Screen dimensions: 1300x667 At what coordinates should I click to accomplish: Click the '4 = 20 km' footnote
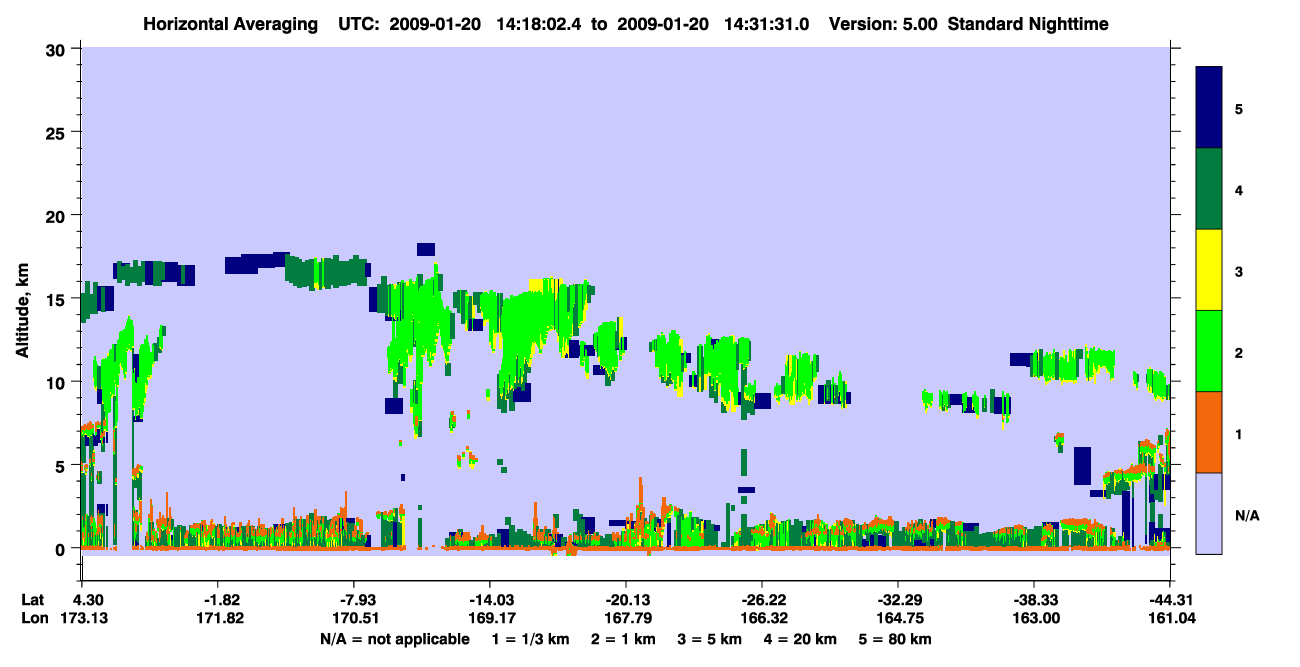click(802, 638)
